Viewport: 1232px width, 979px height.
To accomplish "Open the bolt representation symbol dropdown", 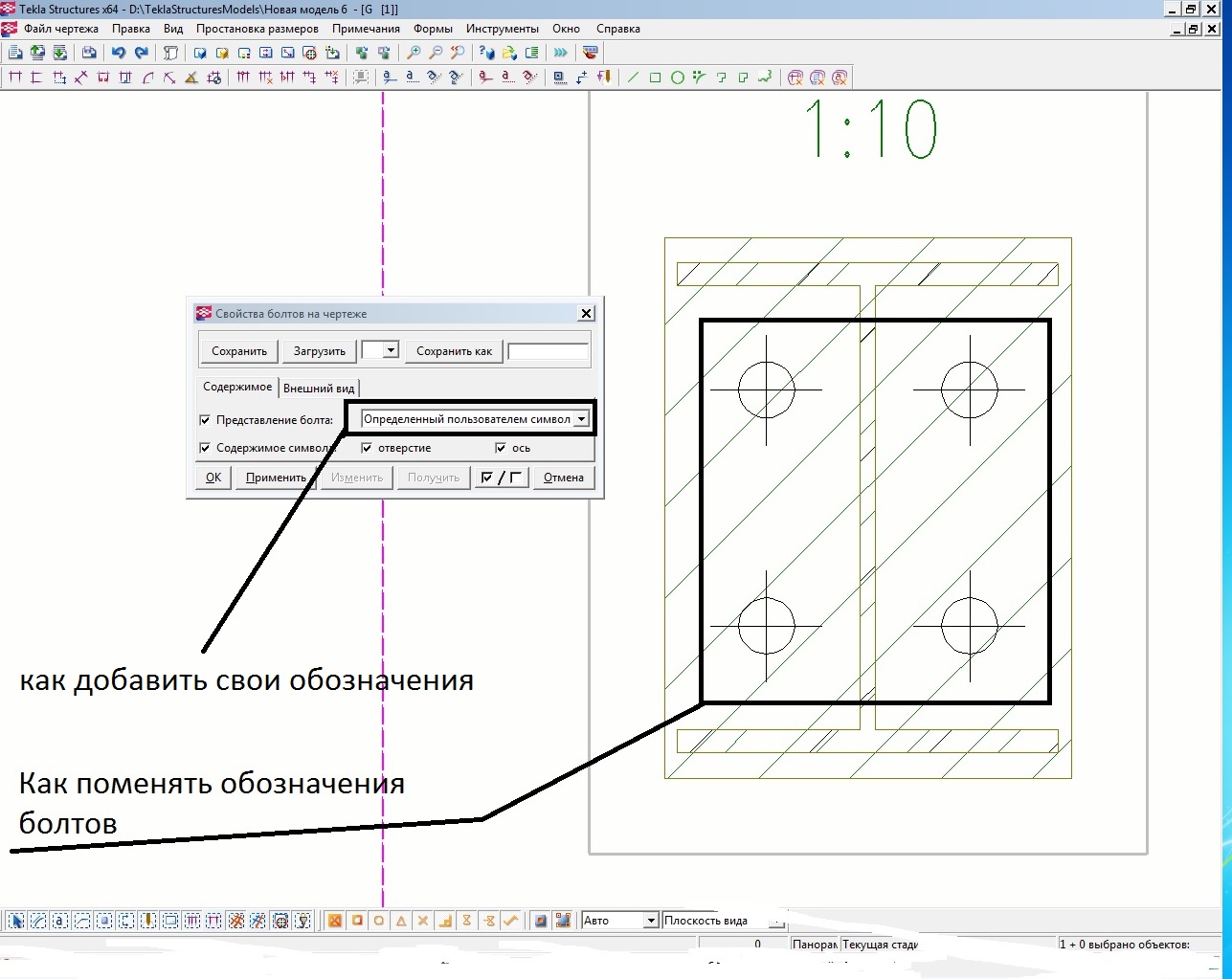I will coord(581,419).
